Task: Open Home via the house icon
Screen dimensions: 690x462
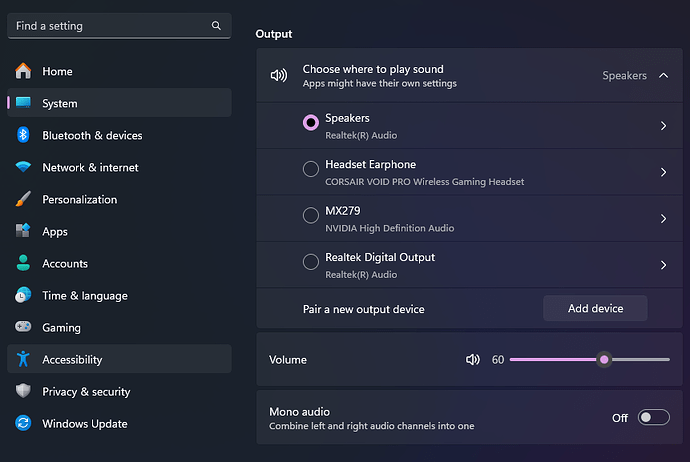Action: (23, 71)
